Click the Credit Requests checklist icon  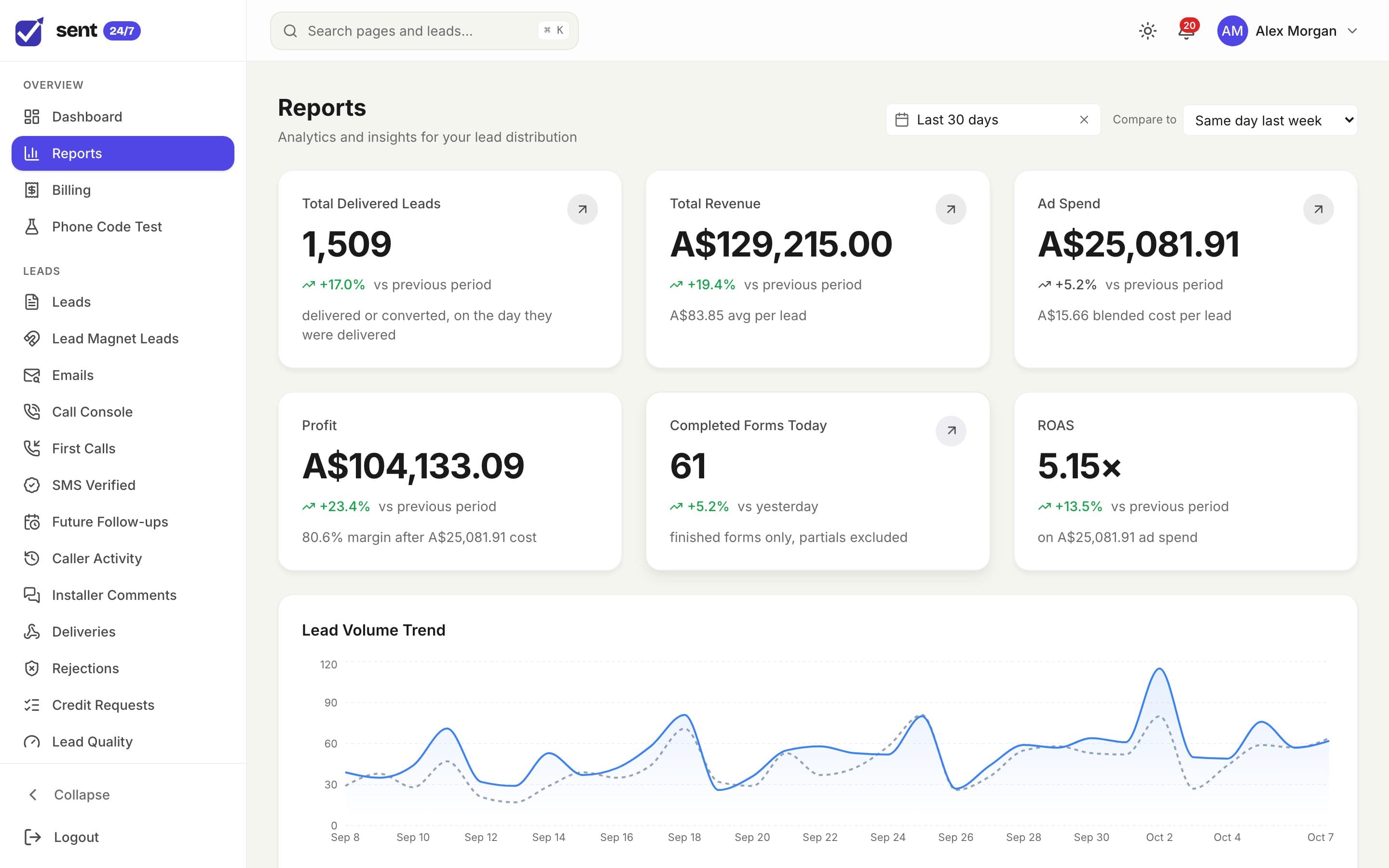coord(31,705)
